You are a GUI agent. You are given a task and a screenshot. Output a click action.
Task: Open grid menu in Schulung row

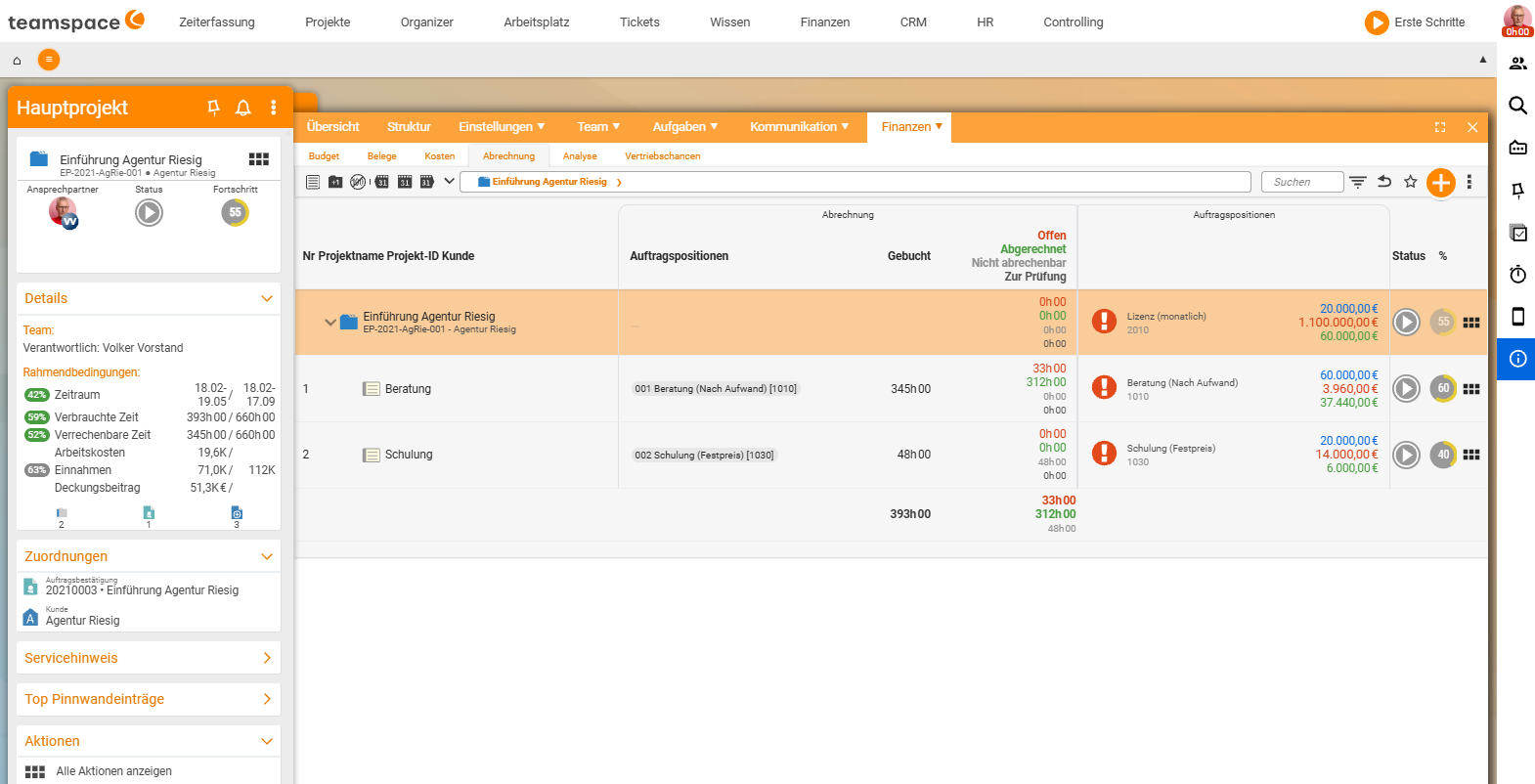[1471, 455]
